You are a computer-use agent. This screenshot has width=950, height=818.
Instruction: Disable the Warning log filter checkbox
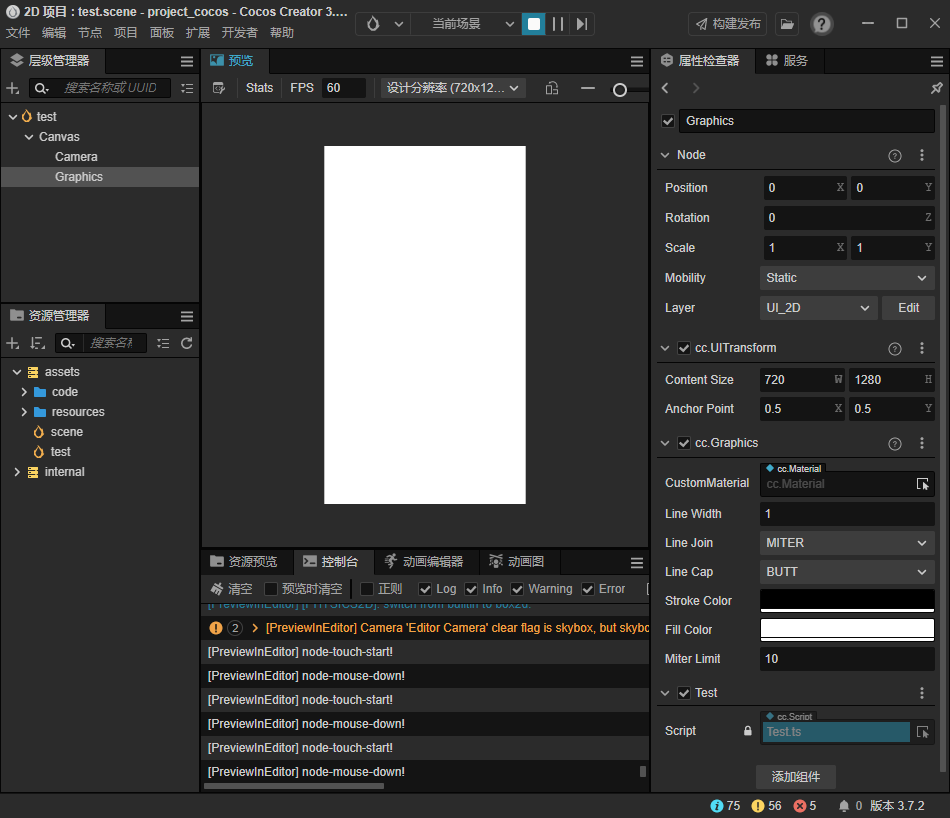pyautogui.click(x=518, y=589)
